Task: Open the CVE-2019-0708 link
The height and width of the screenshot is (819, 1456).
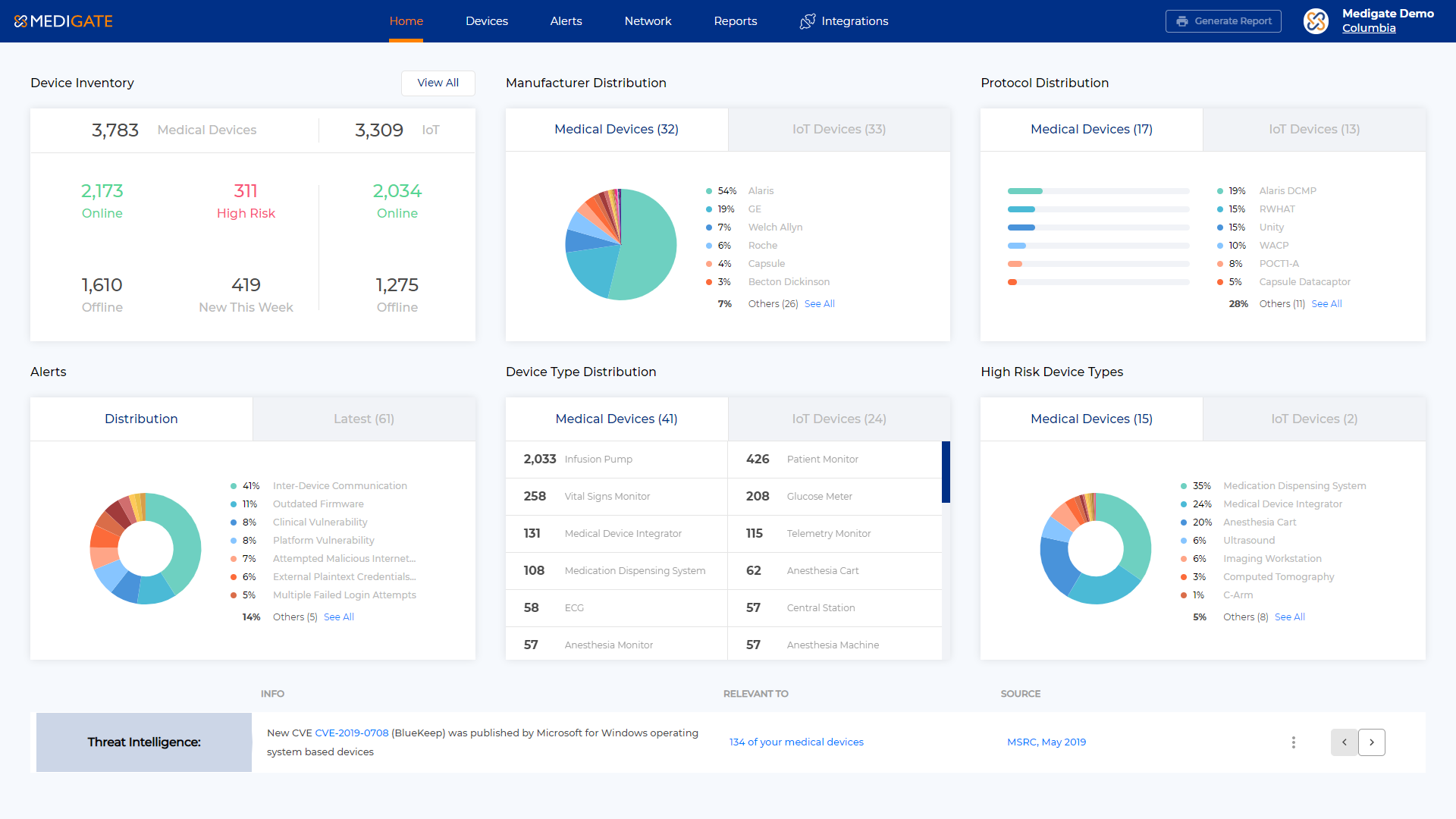Action: click(x=352, y=733)
